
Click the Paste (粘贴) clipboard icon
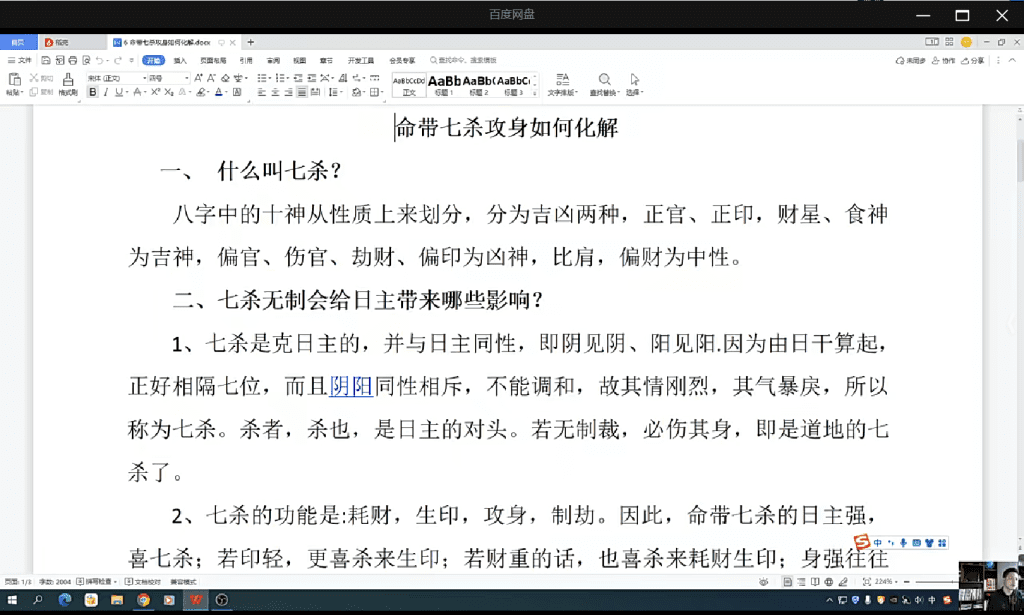click(13, 80)
